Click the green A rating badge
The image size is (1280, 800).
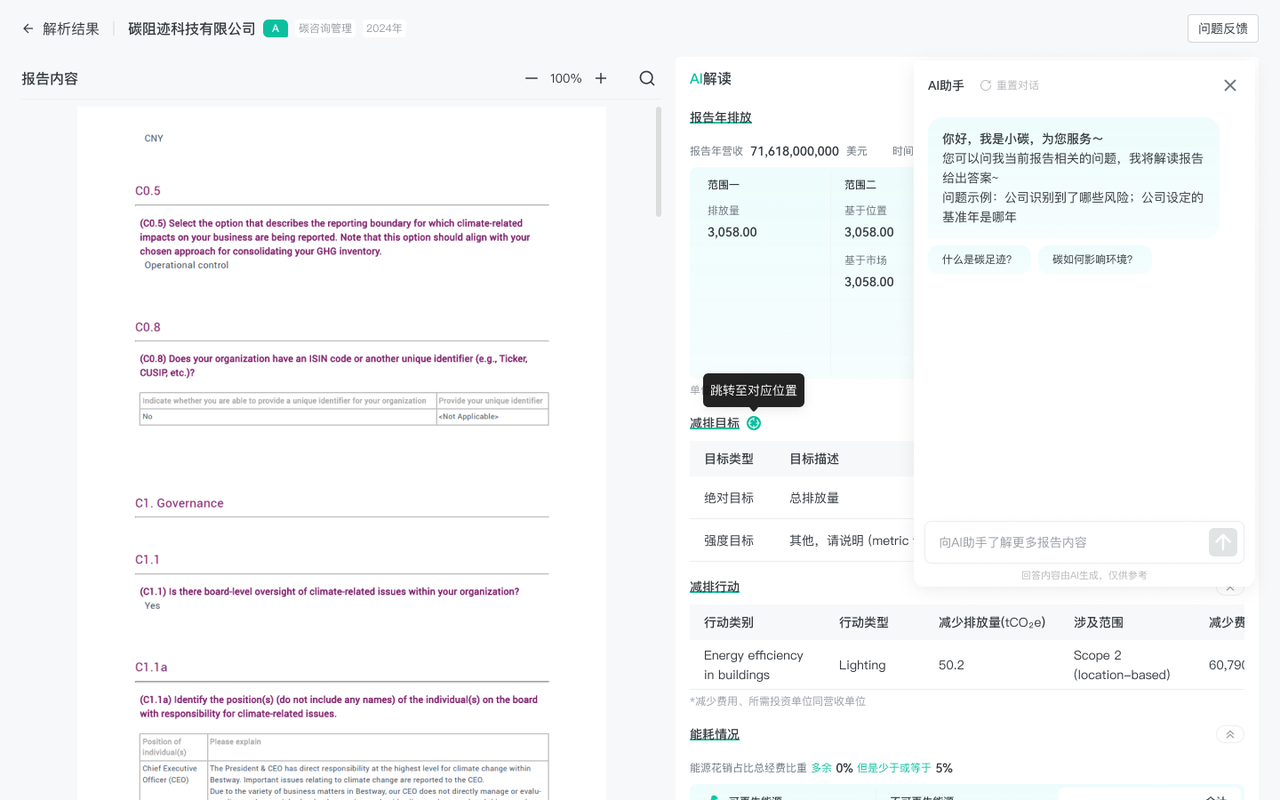click(x=275, y=29)
